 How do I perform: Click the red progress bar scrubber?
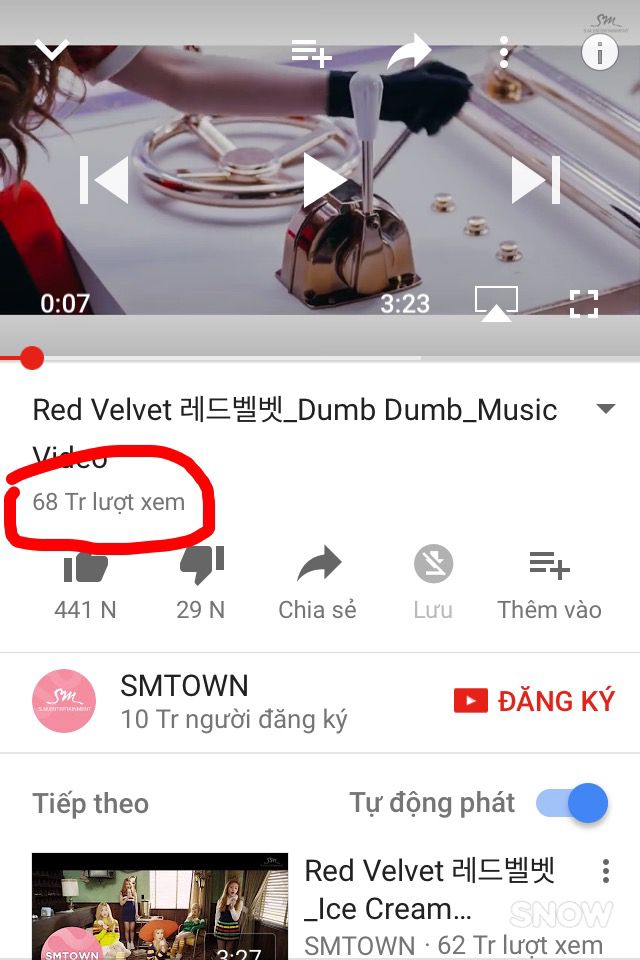pos(31,358)
